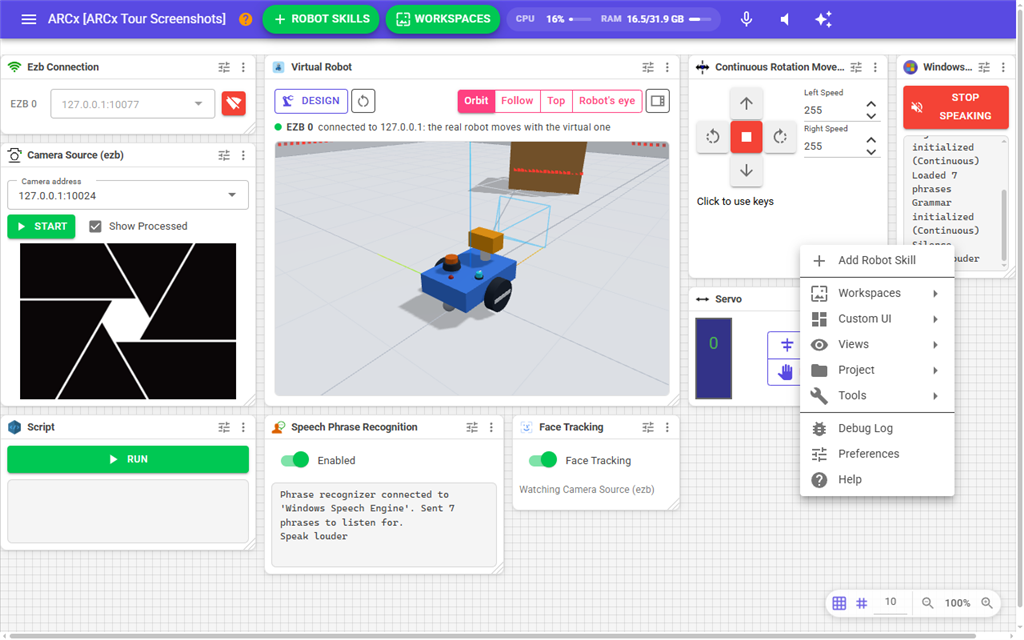Click the grid size input showing 10
1024x640 pixels.
(890, 602)
